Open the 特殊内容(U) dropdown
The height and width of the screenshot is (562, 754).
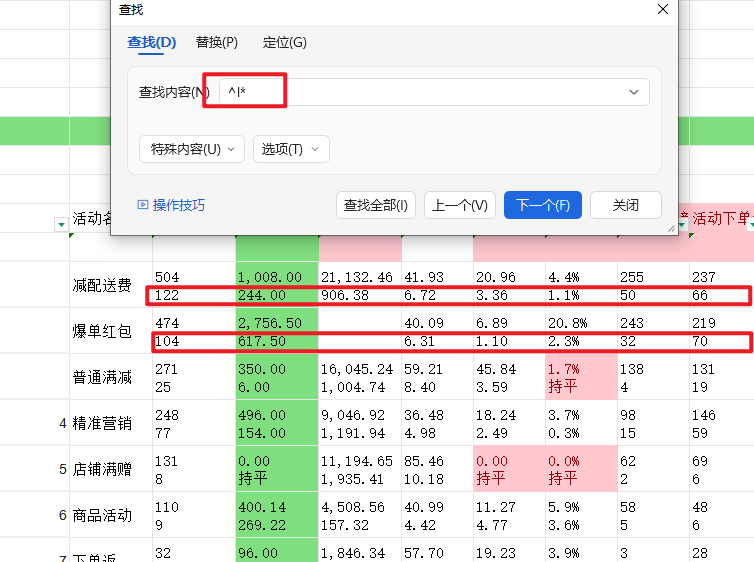pyautogui.click(x=192, y=149)
